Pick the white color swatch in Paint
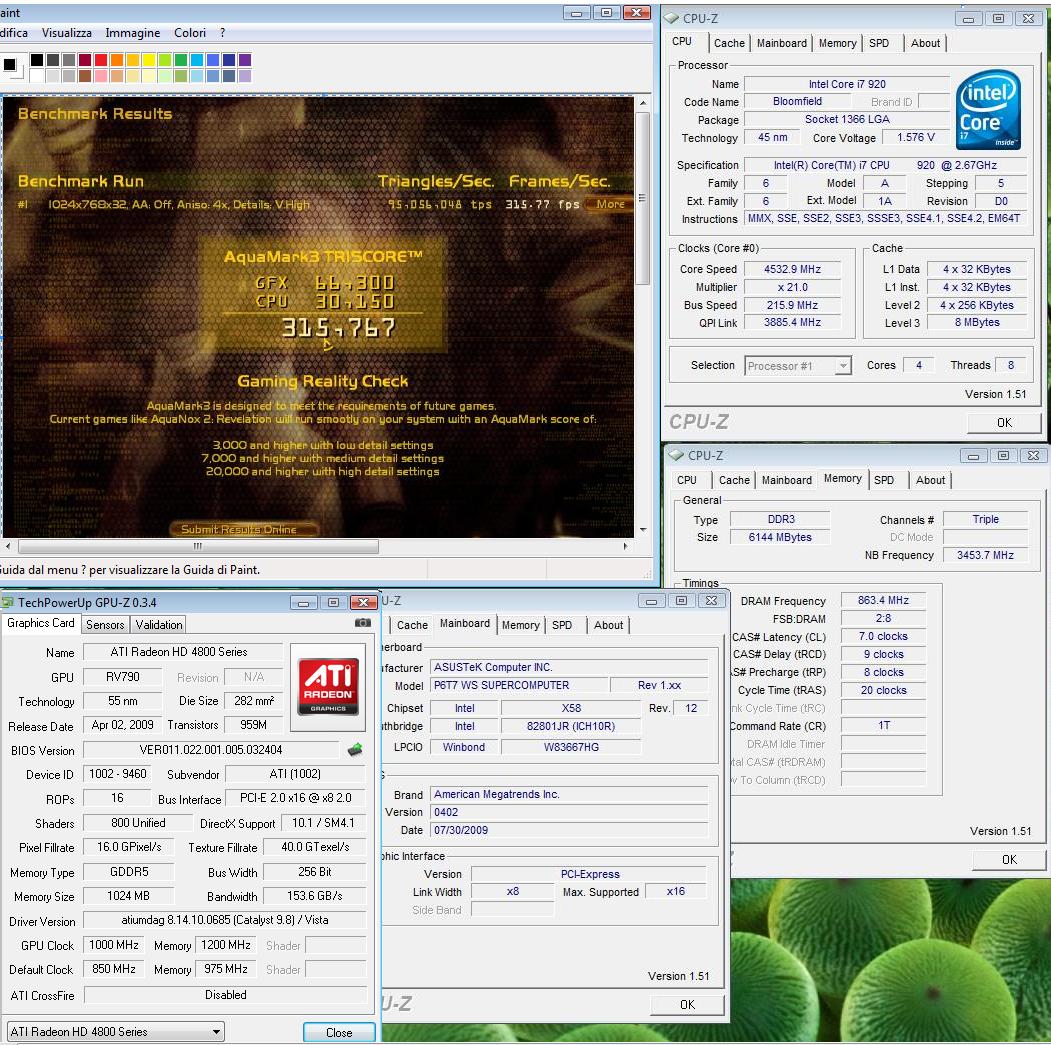Viewport: 1051px width, 1045px height. (37, 76)
